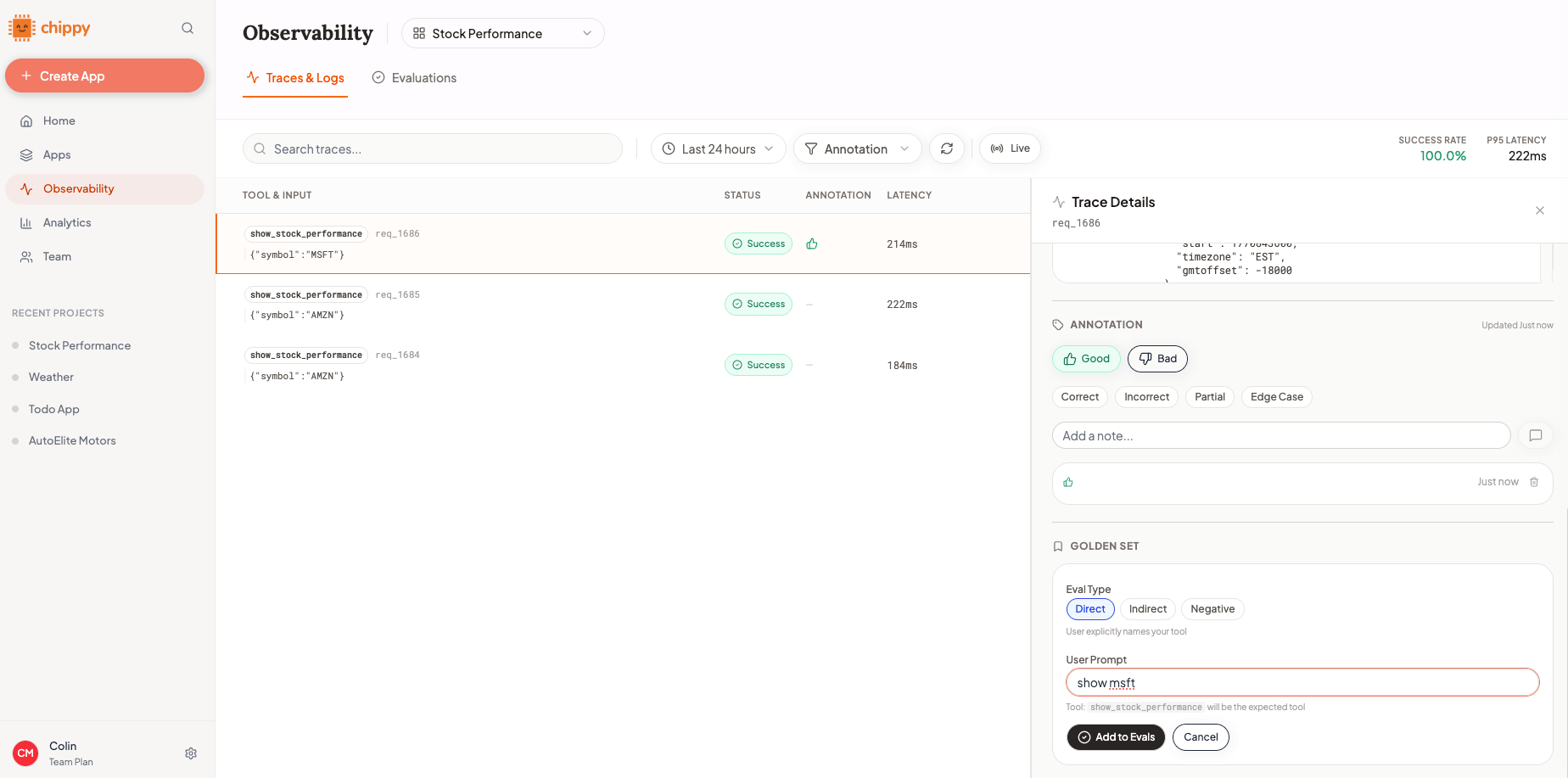Open Todo App recent project
Image resolution: width=1568 pixels, height=778 pixels.
[53, 409]
